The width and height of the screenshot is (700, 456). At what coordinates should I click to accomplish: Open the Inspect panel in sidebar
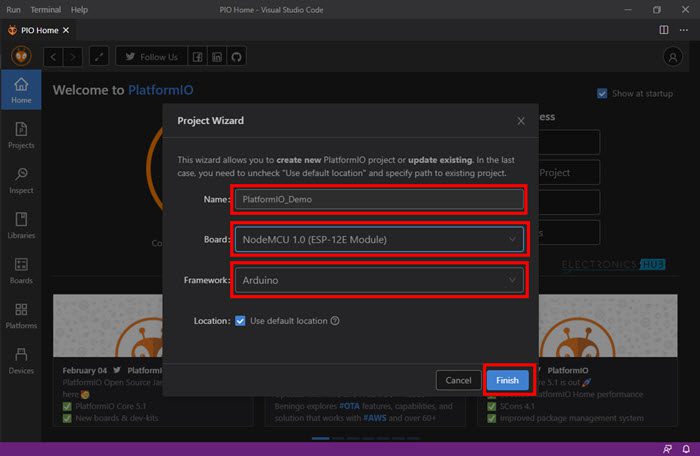(21, 180)
